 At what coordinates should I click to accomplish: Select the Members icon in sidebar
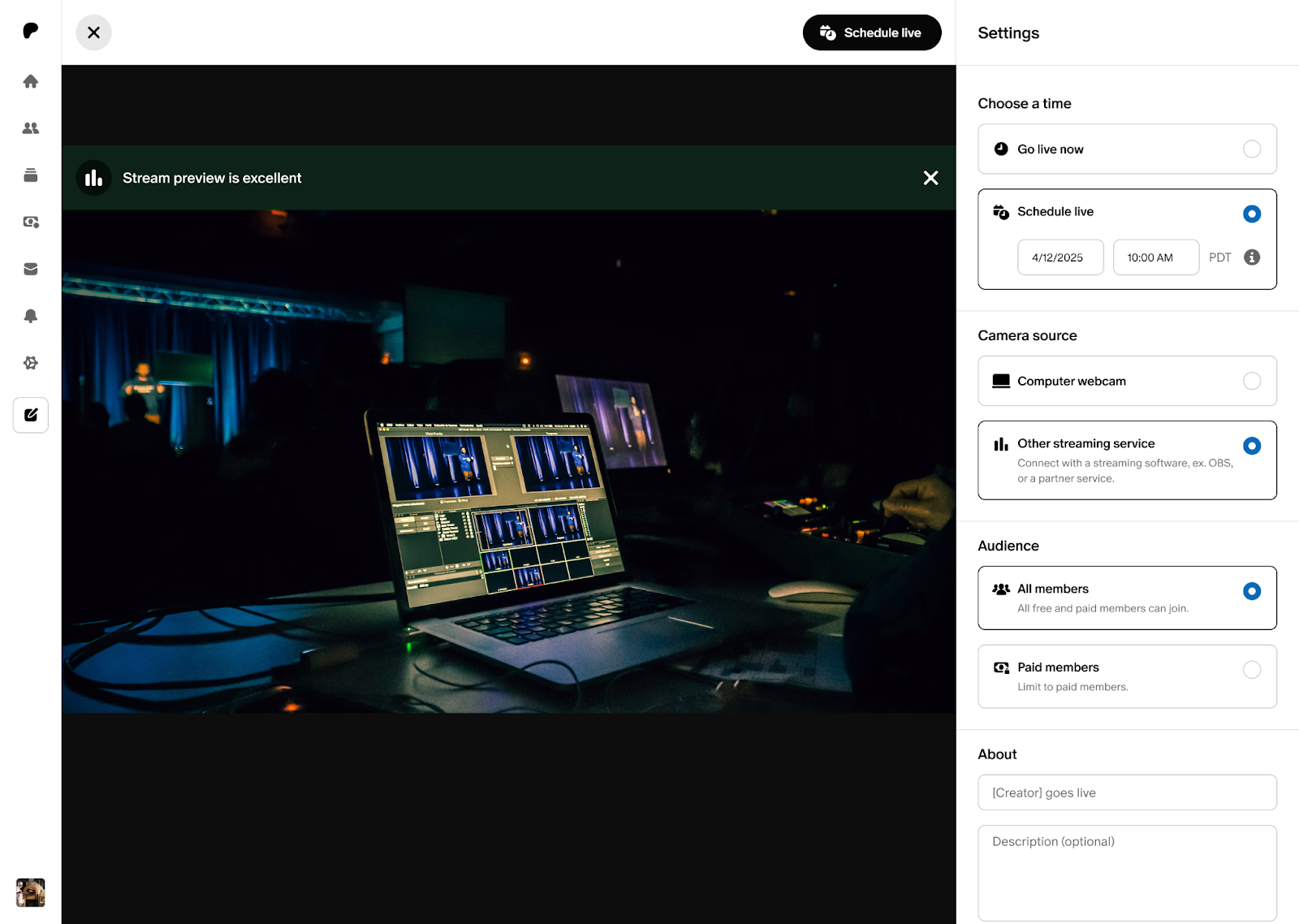pyautogui.click(x=31, y=128)
